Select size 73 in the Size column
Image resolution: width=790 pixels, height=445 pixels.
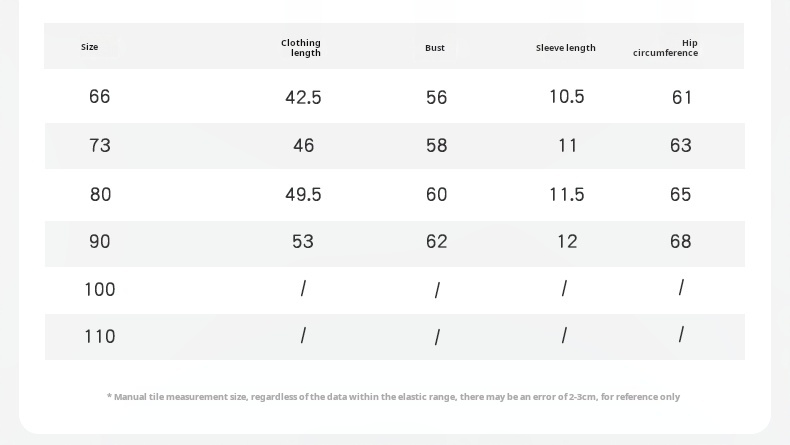pyautogui.click(x=100, y=146)
